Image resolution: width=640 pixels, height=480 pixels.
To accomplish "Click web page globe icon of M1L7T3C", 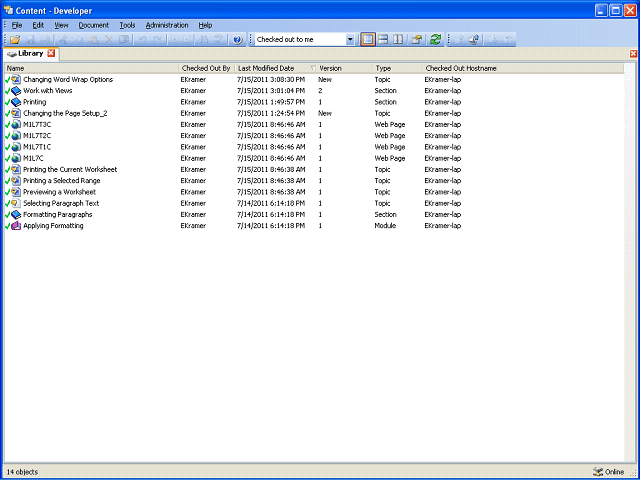I will click(x=16, y=124).
